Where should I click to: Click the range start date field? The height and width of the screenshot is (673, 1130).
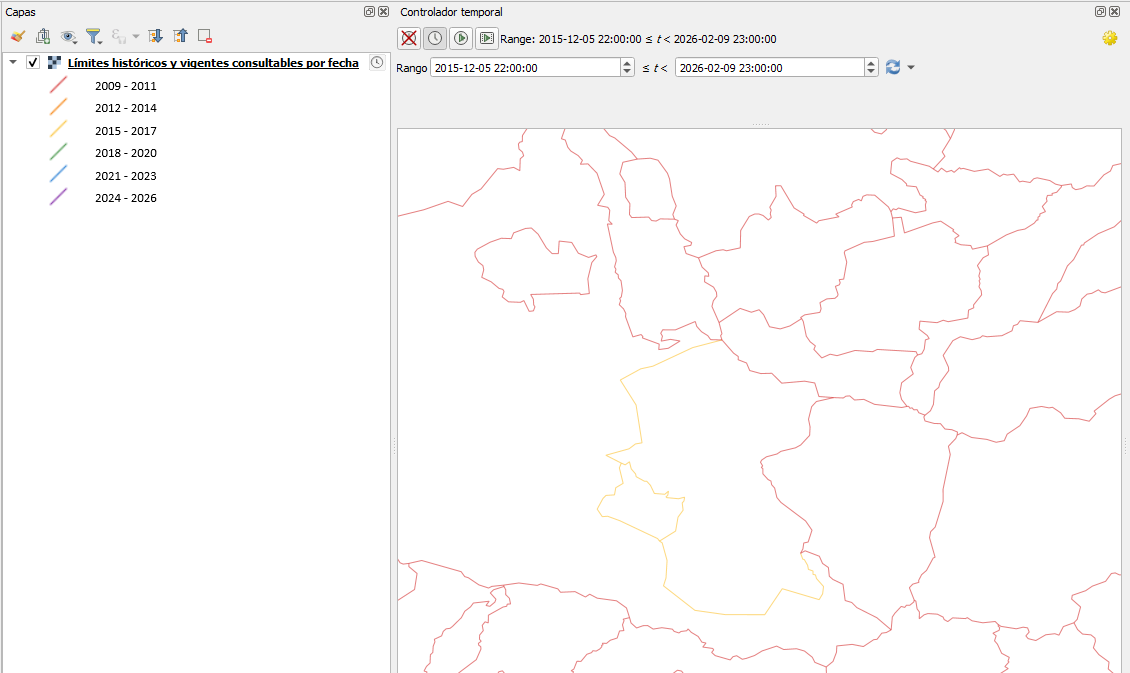pyautogui.click(x=524, y=68)
